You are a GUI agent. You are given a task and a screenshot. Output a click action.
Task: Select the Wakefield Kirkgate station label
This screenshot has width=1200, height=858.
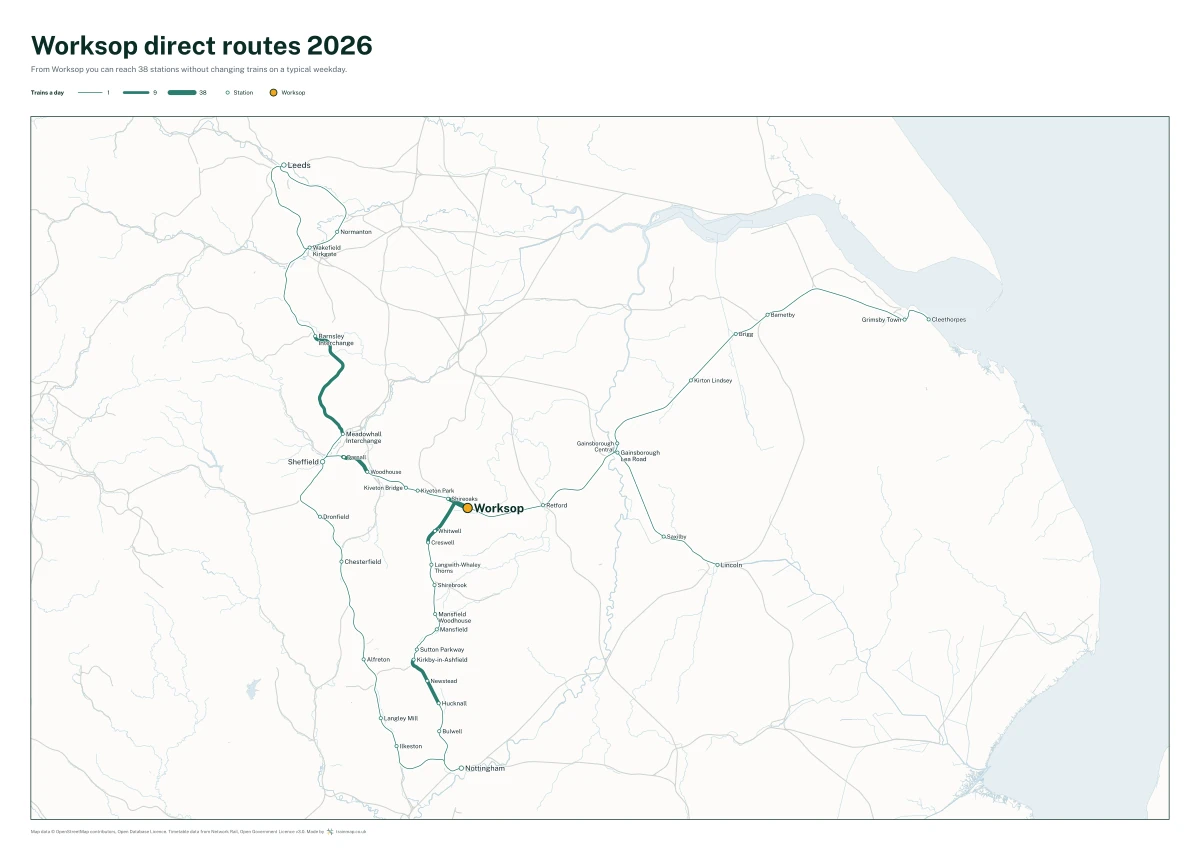tap(327, 251)
